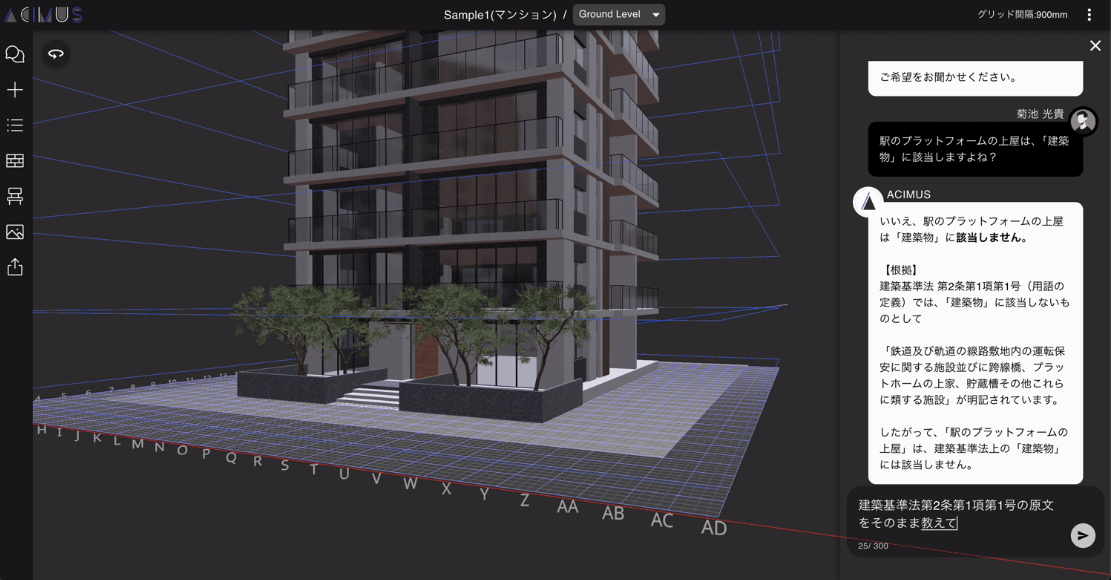The width and height of the screenshot is (1111, 580).
Task: Send the chat message with arrow button
Action: coord(1083,535)
